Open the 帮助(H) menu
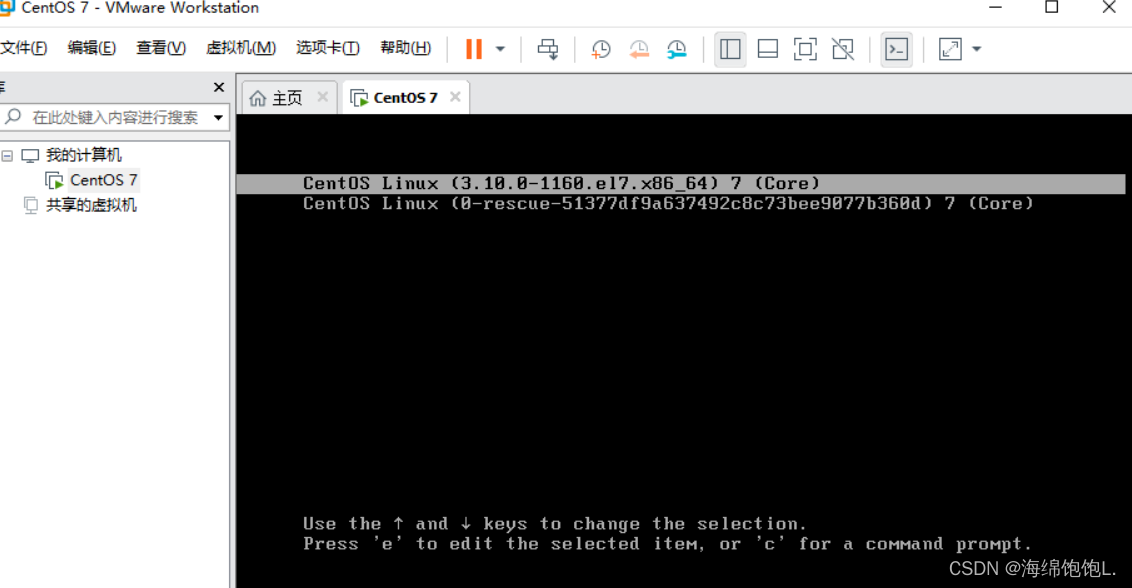The width and height of the screenshot is (1132, 588). pyautogui.click(x=406, y=48)
